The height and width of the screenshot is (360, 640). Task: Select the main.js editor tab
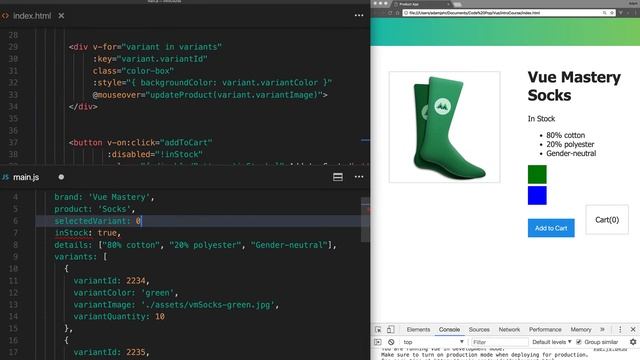(x=26, y=177)
